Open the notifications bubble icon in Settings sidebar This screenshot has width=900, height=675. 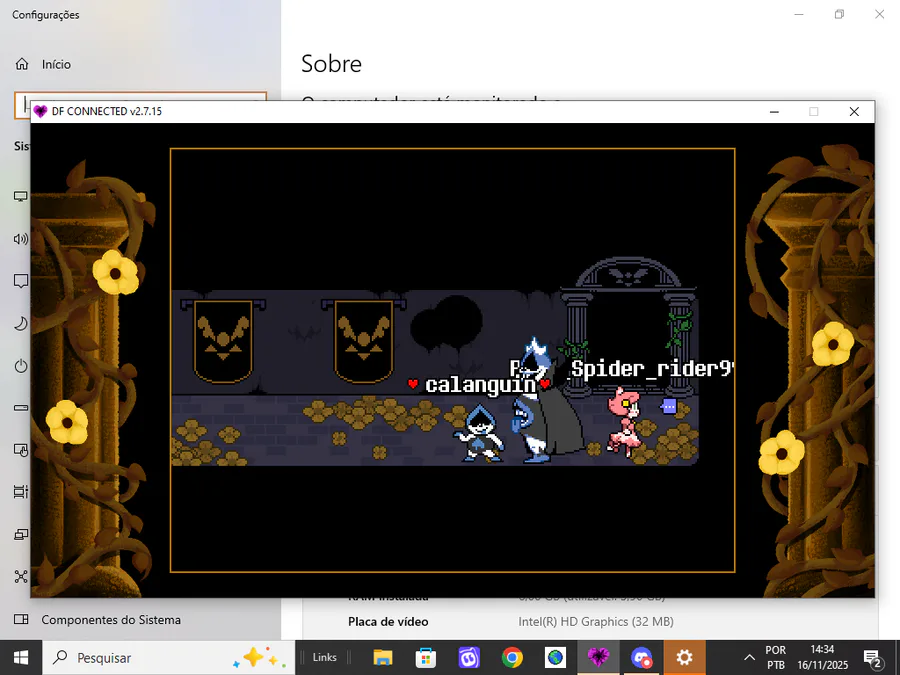point(21,281)
